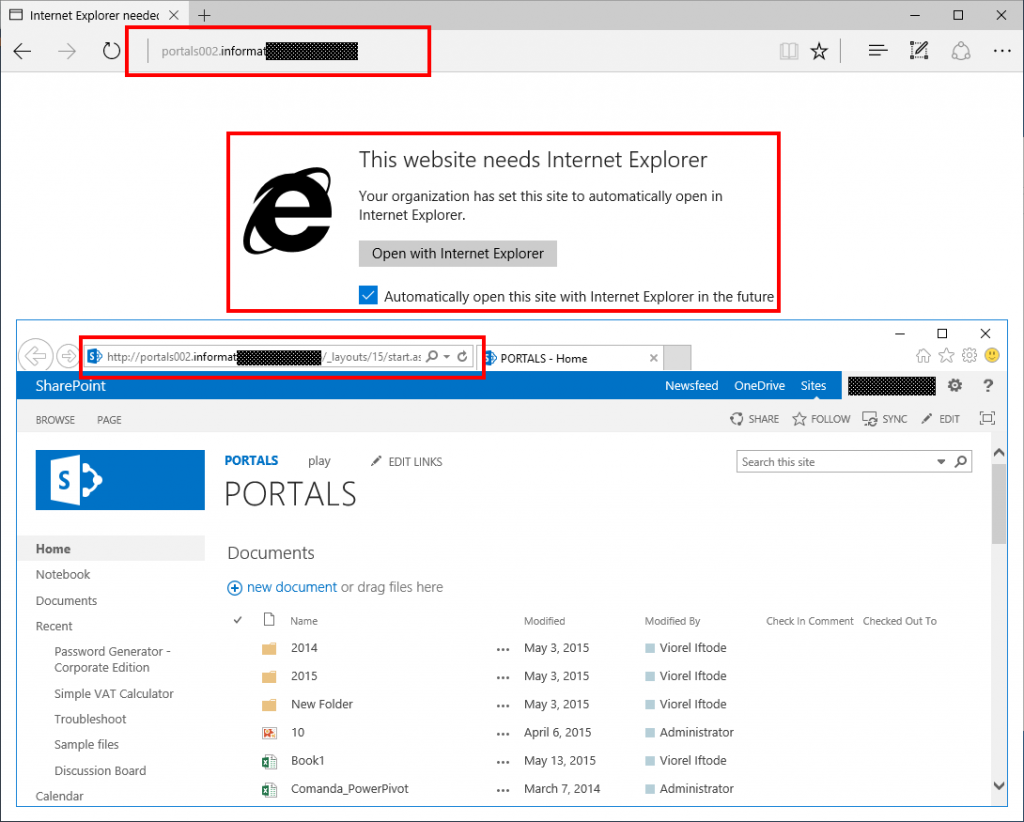Open the search scope dropdown arrow
Viewport: 1024px width, 822px height.
pyautogui.click(x=941, y=461)
